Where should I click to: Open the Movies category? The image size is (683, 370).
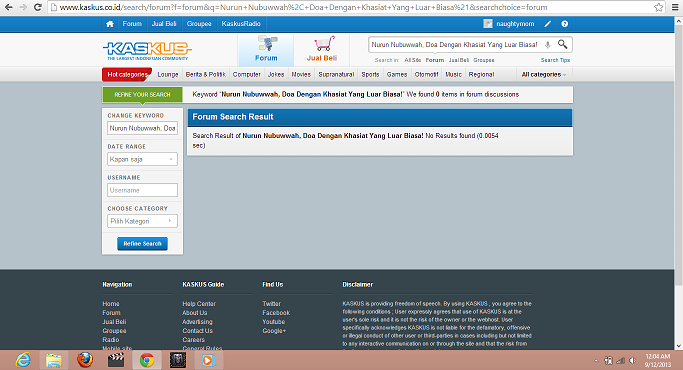tap(301, 75)
